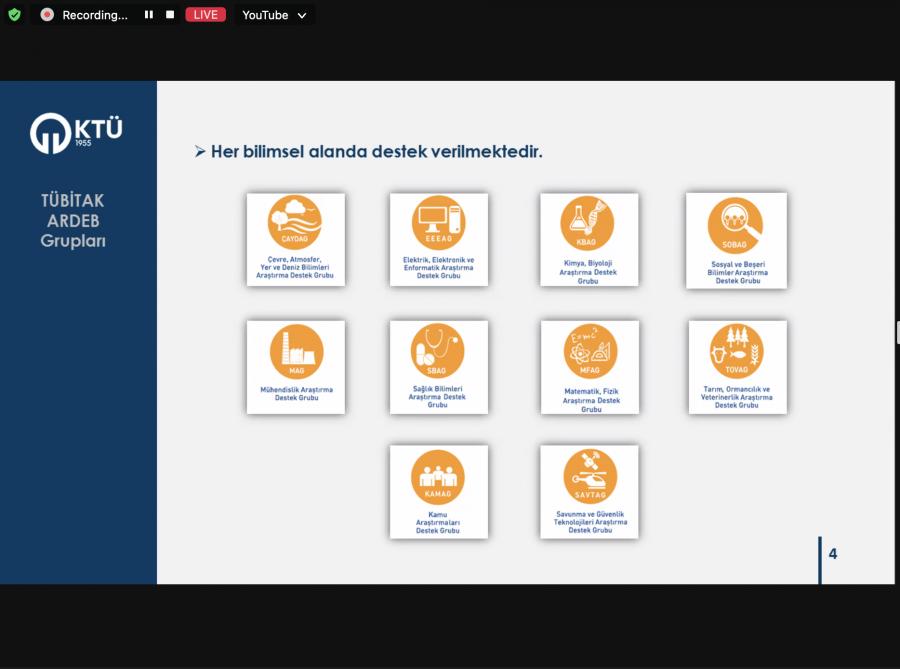Click the 'Matematik, Fizik Araştırma Destek Grubu' caption
The width and height of the screenshot is (900, 669).
point(591,400)
